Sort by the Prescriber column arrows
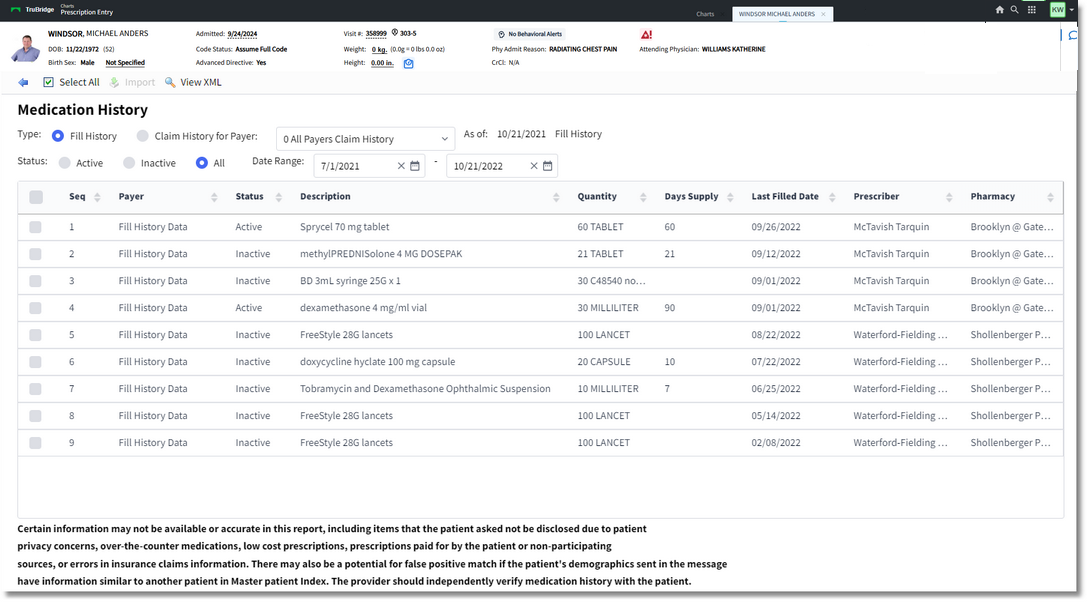The height and width of the screenshot is (602, 1087). point(949,197)
